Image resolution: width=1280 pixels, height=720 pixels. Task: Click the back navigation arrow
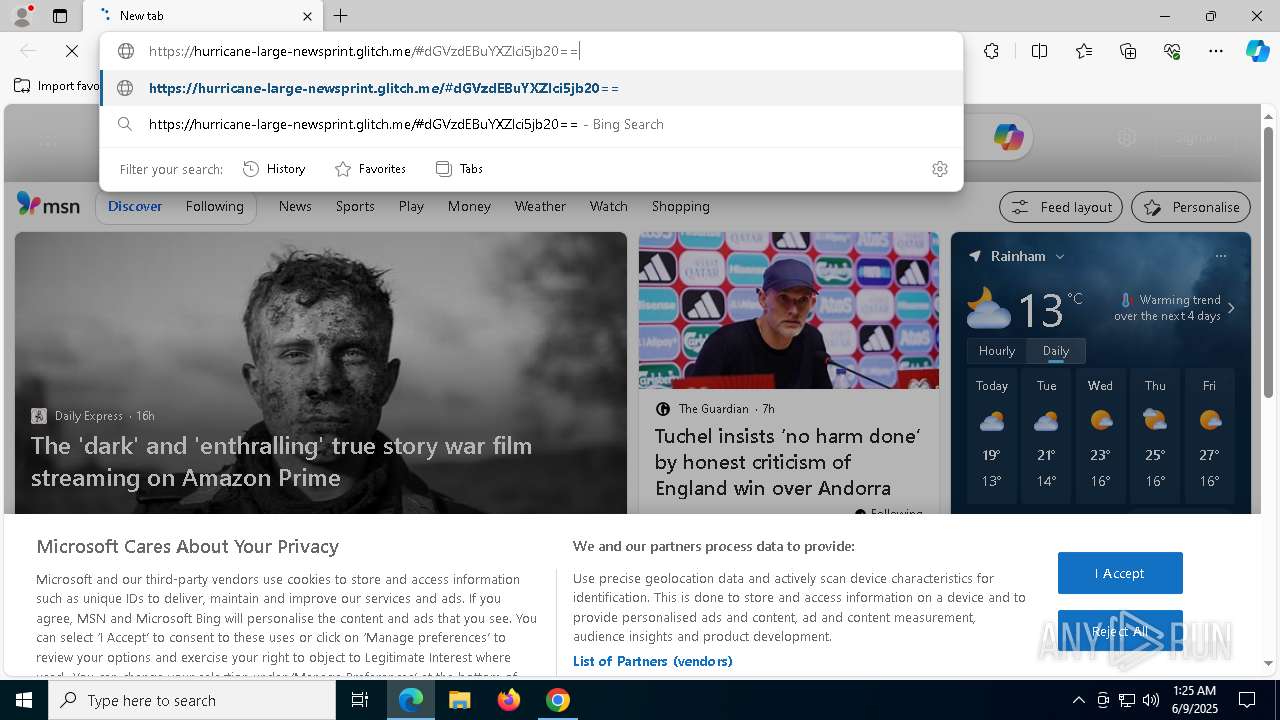click(28, 51)
